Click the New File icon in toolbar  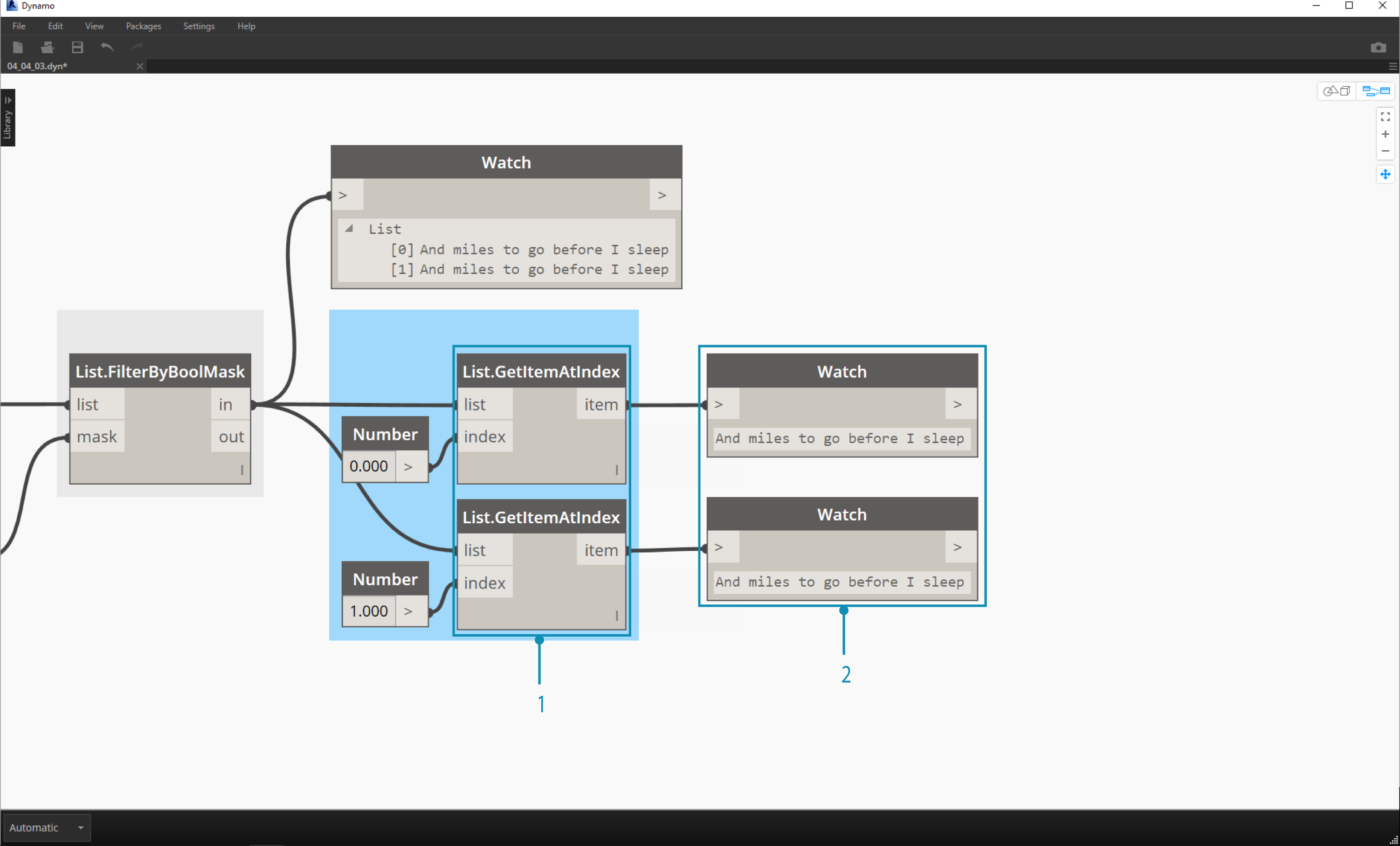[19, 47]
